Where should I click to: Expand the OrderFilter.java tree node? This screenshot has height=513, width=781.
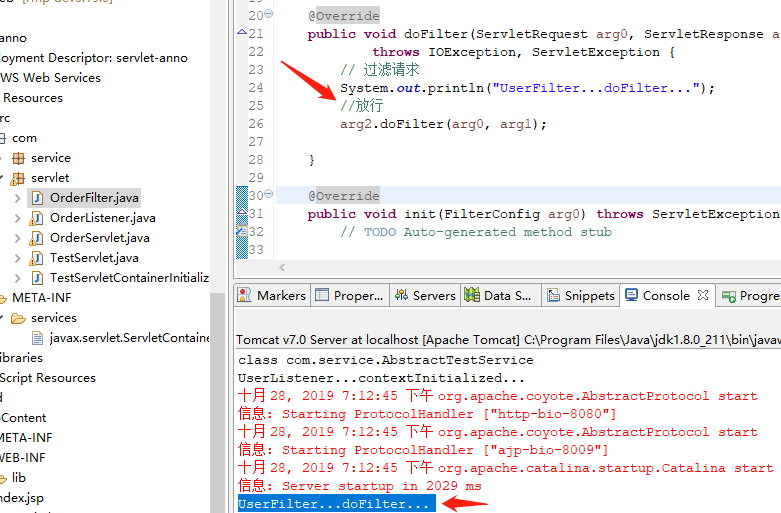(17, 198)
